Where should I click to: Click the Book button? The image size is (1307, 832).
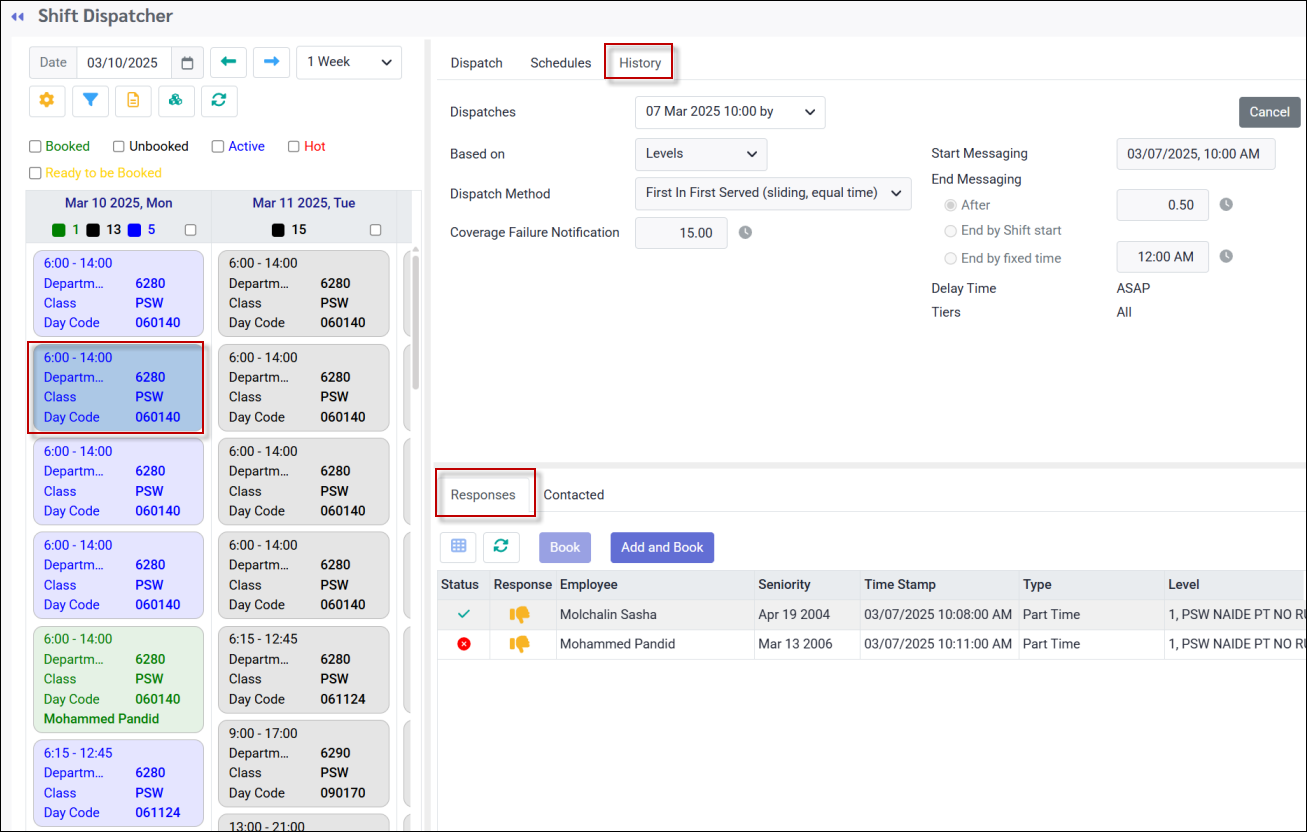point(565,547)
